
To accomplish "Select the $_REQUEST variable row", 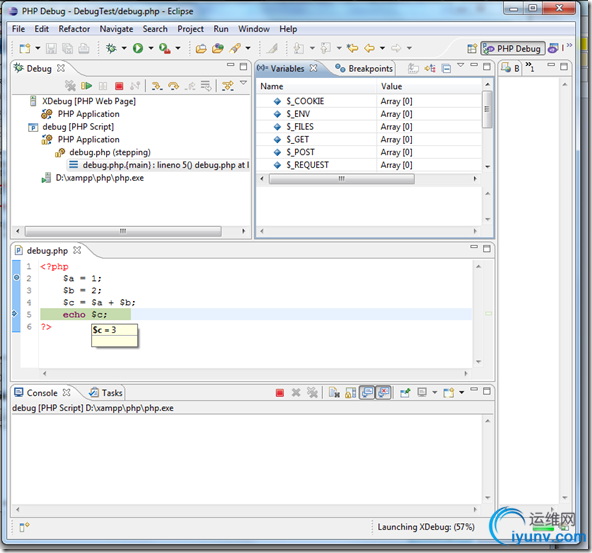I will 369,165.
